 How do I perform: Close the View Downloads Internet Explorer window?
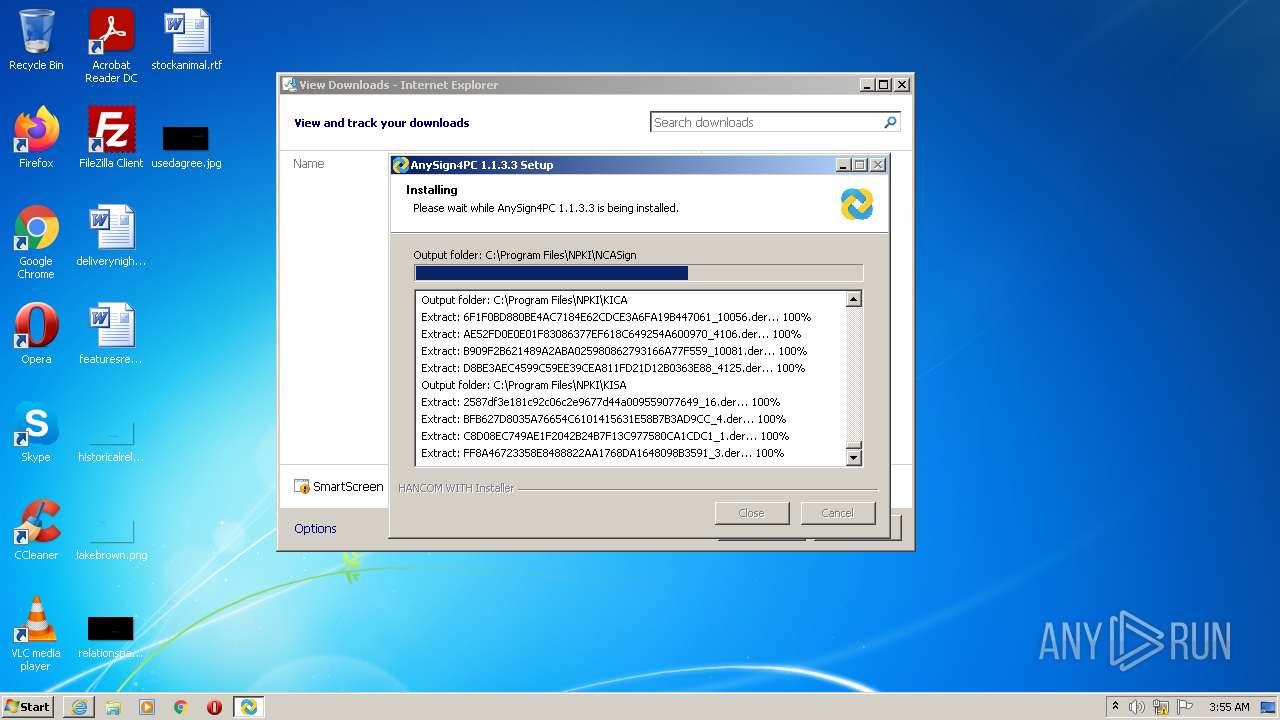pyautogui.click(x=901, y=85)
